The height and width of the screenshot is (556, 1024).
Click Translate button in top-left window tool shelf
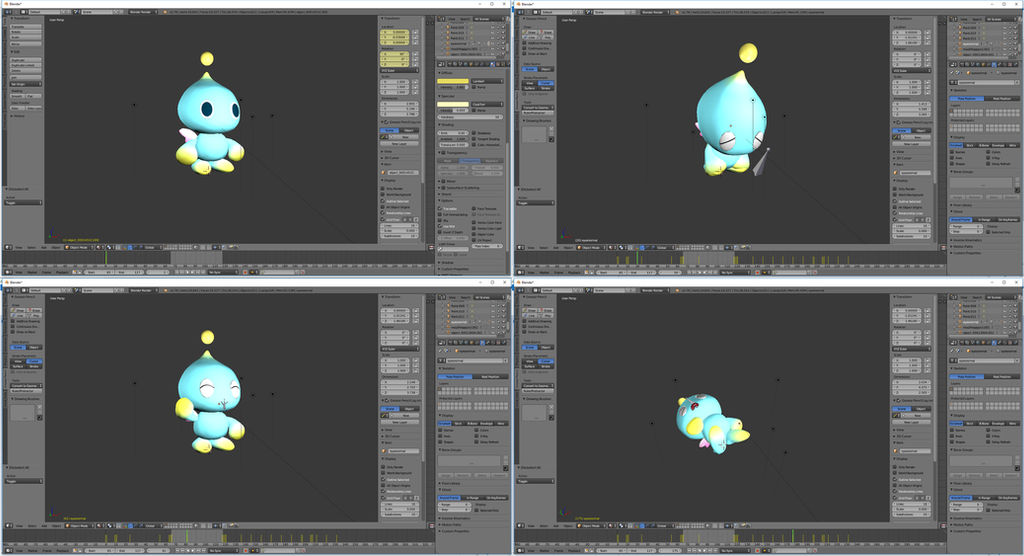[25, 27]
